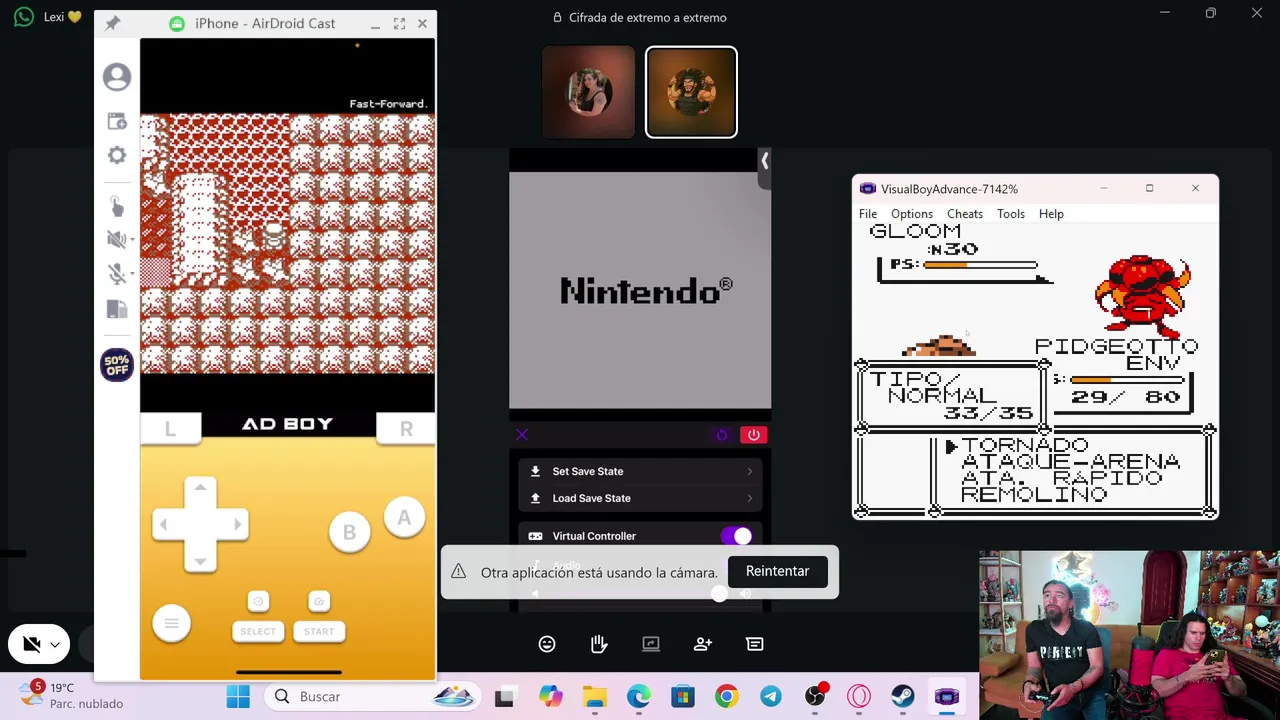The height and width of the screenshot is (720, 1280).
Task: Tap the A button on virtual gamepad
Action: click(x=404, y=518)
